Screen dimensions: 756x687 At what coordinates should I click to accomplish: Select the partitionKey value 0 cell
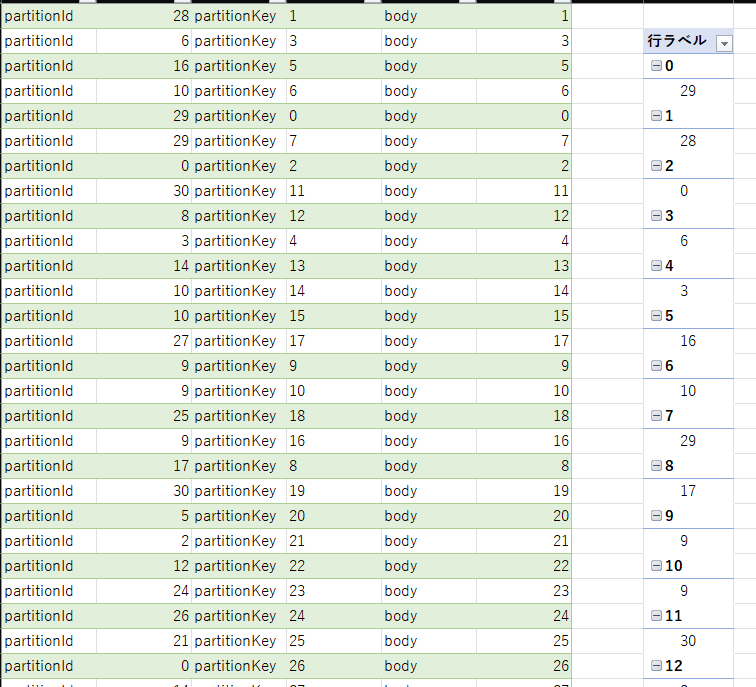pos(334,116)
